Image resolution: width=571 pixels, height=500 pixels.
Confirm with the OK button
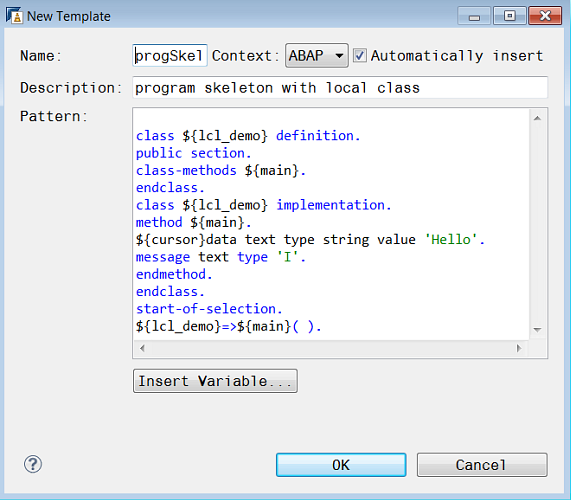coord(341,465)
